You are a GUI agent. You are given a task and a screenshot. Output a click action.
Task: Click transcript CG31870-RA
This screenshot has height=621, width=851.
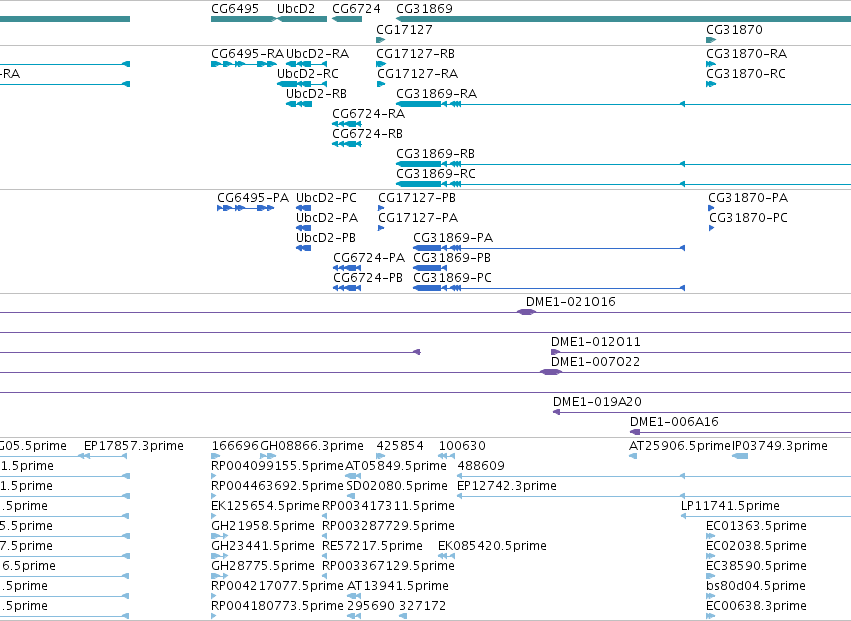point(746,54)
